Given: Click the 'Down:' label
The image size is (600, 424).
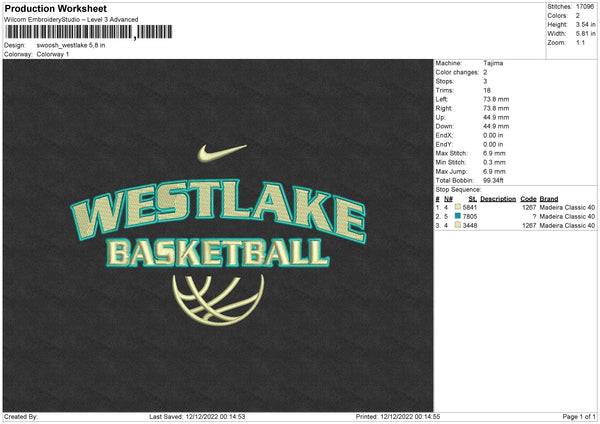Looking at the screenshot, I should point(444,126).
